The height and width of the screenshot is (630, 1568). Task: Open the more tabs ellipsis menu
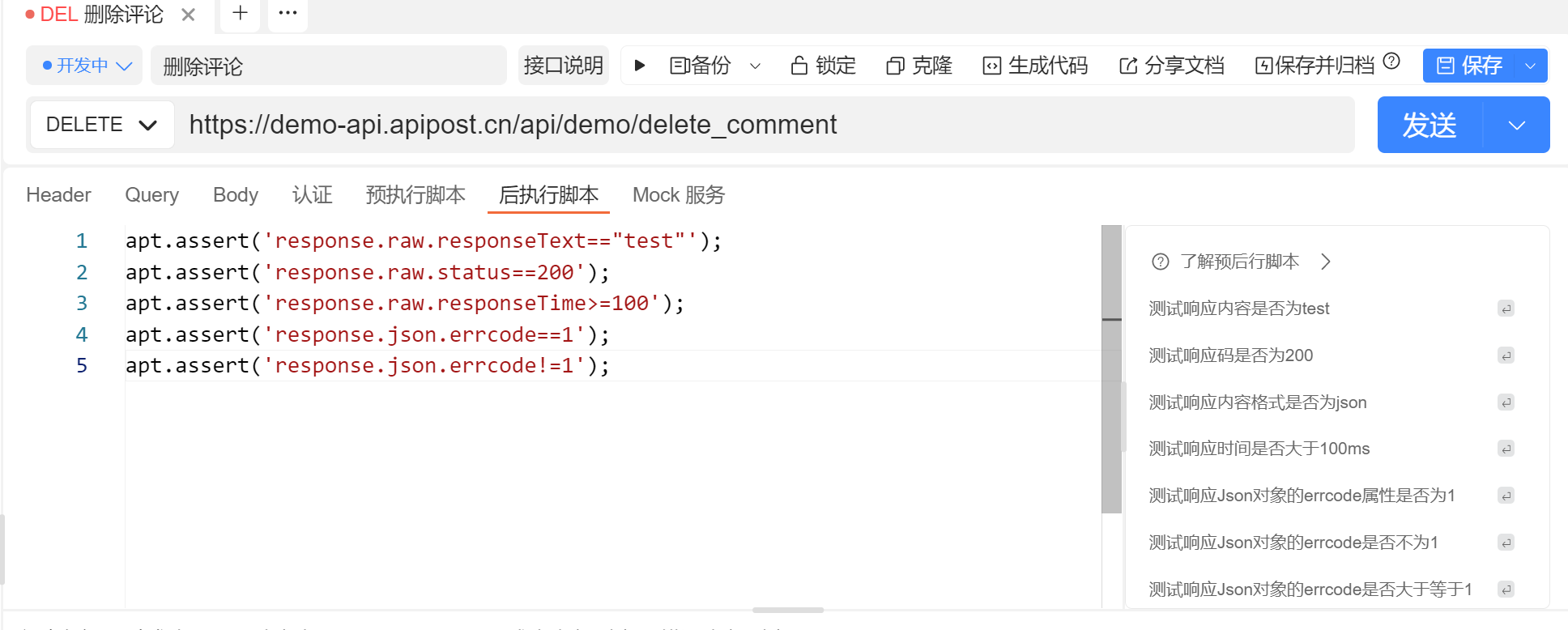click(x=288, y=13)
